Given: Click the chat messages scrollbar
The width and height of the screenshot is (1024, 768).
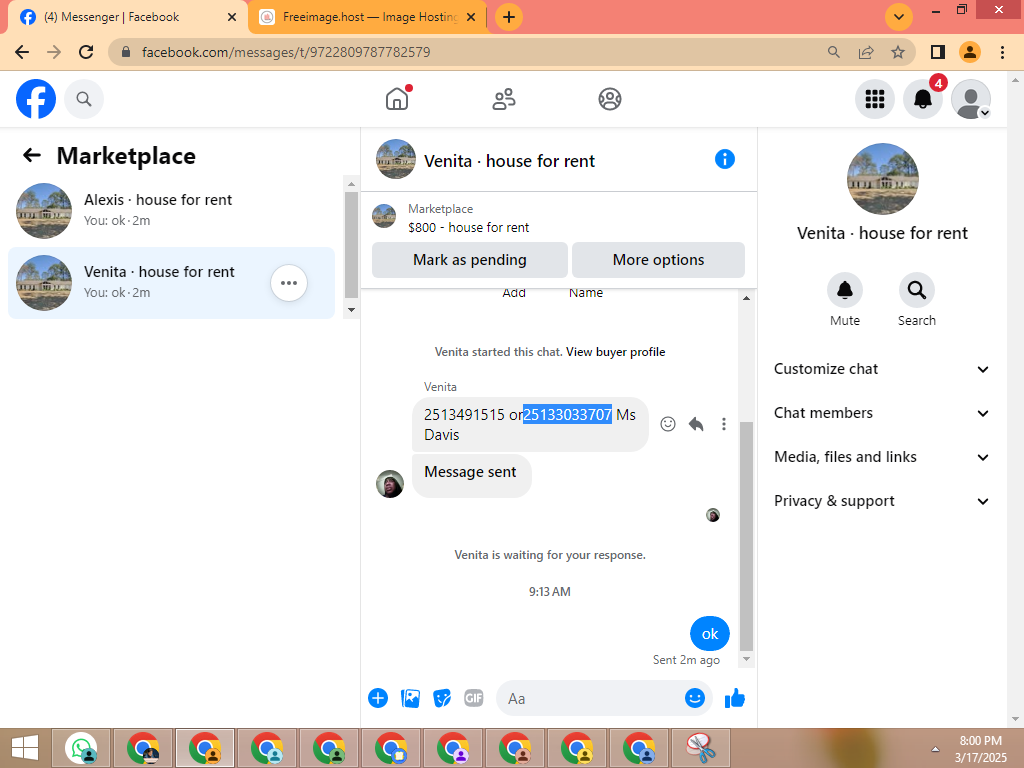Looking at the screenshot, I should coord(746,536).
